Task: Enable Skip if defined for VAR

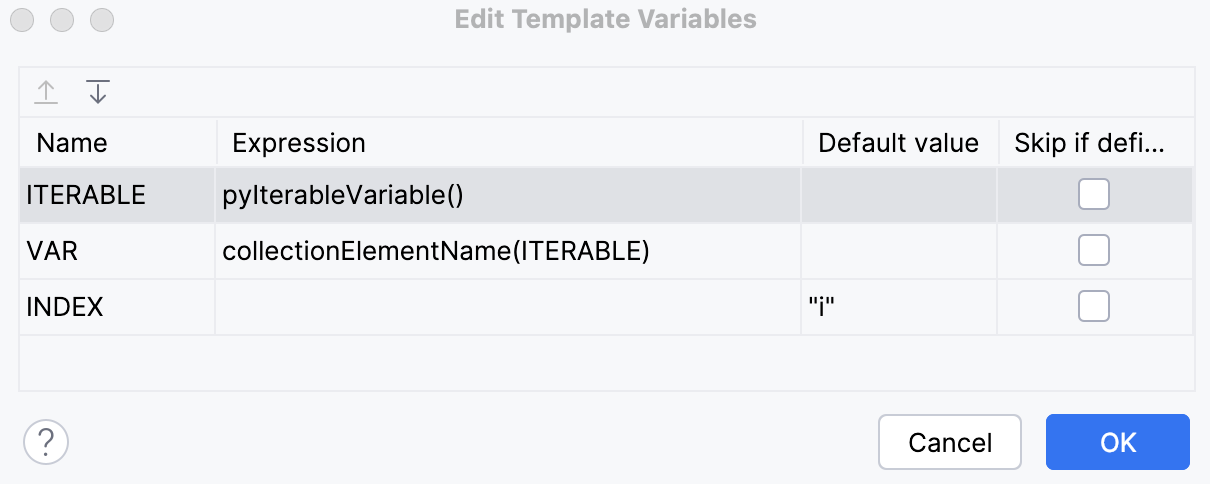Action: (1093, 251)
